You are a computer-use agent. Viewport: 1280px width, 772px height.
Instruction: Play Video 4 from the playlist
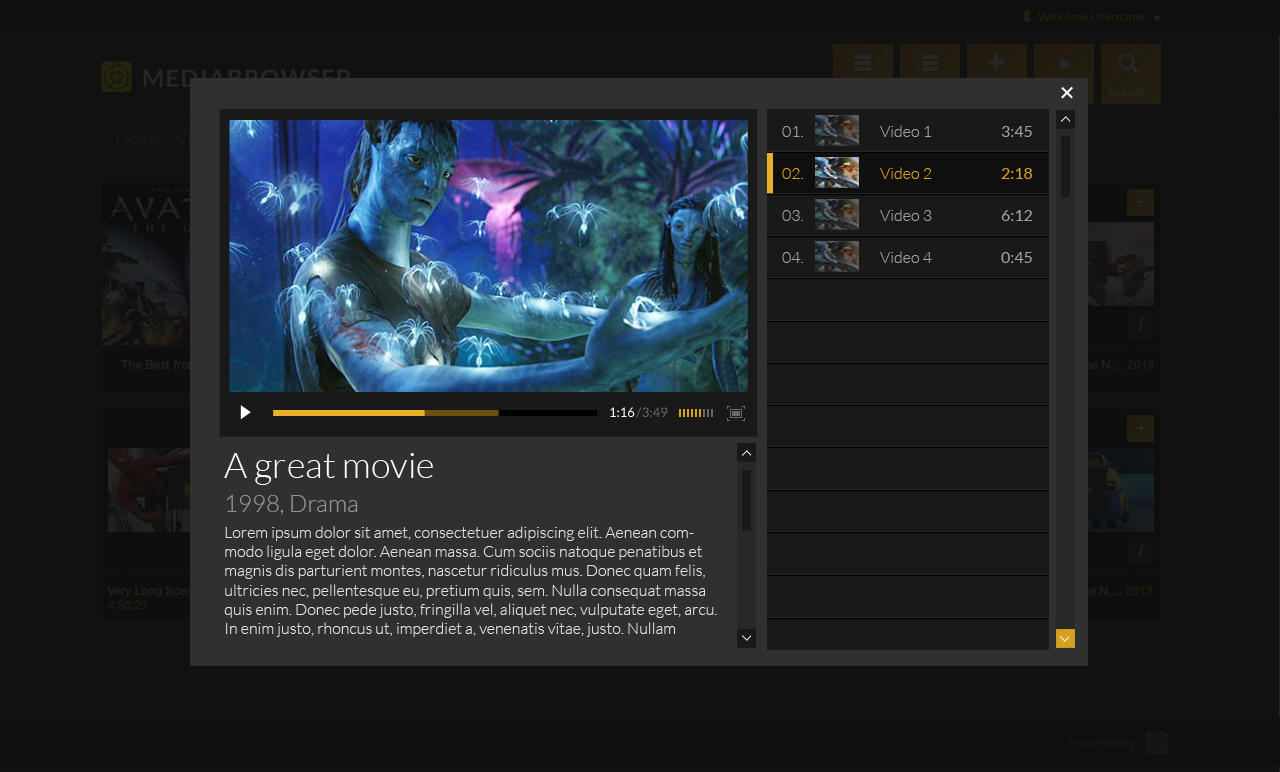906,257
